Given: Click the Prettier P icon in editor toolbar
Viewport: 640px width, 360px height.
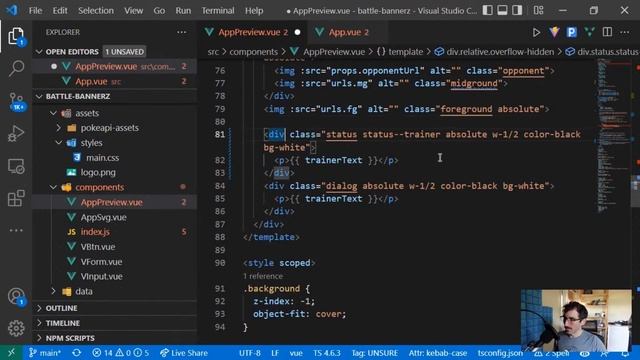Looking at the screenshot, I should [x=571, y=32].
